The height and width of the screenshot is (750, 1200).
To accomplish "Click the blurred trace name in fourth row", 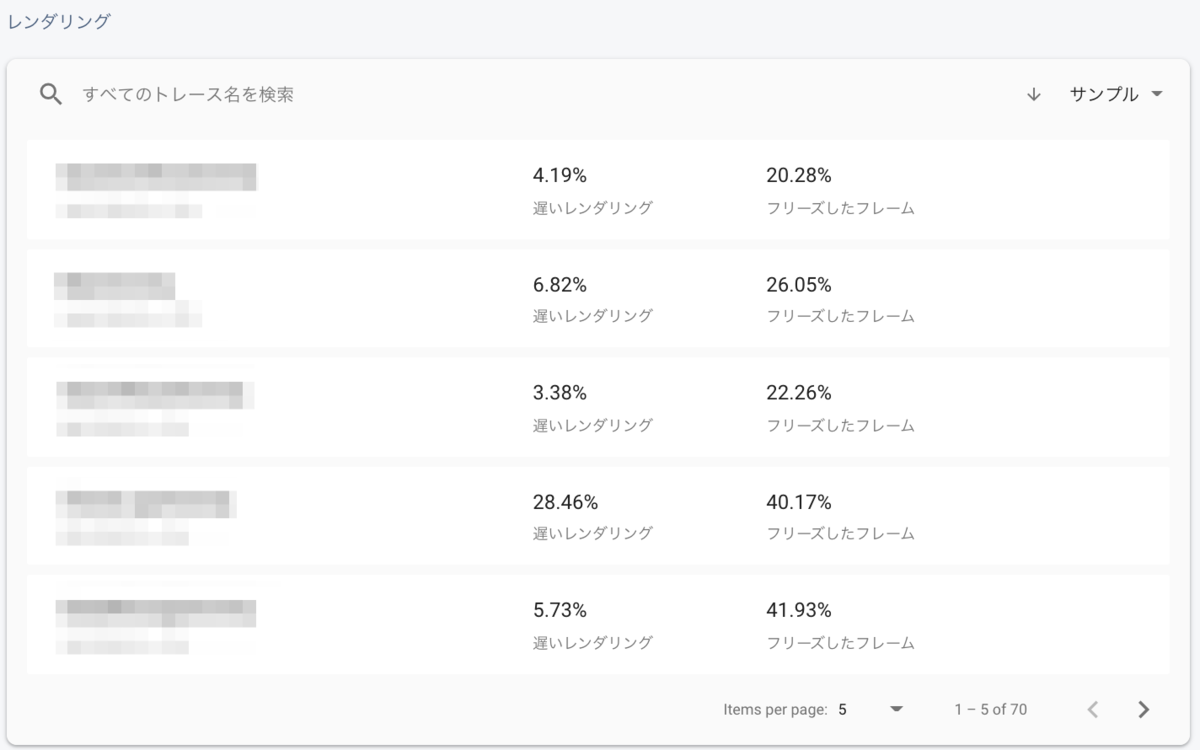I will [x=146, y=502].
